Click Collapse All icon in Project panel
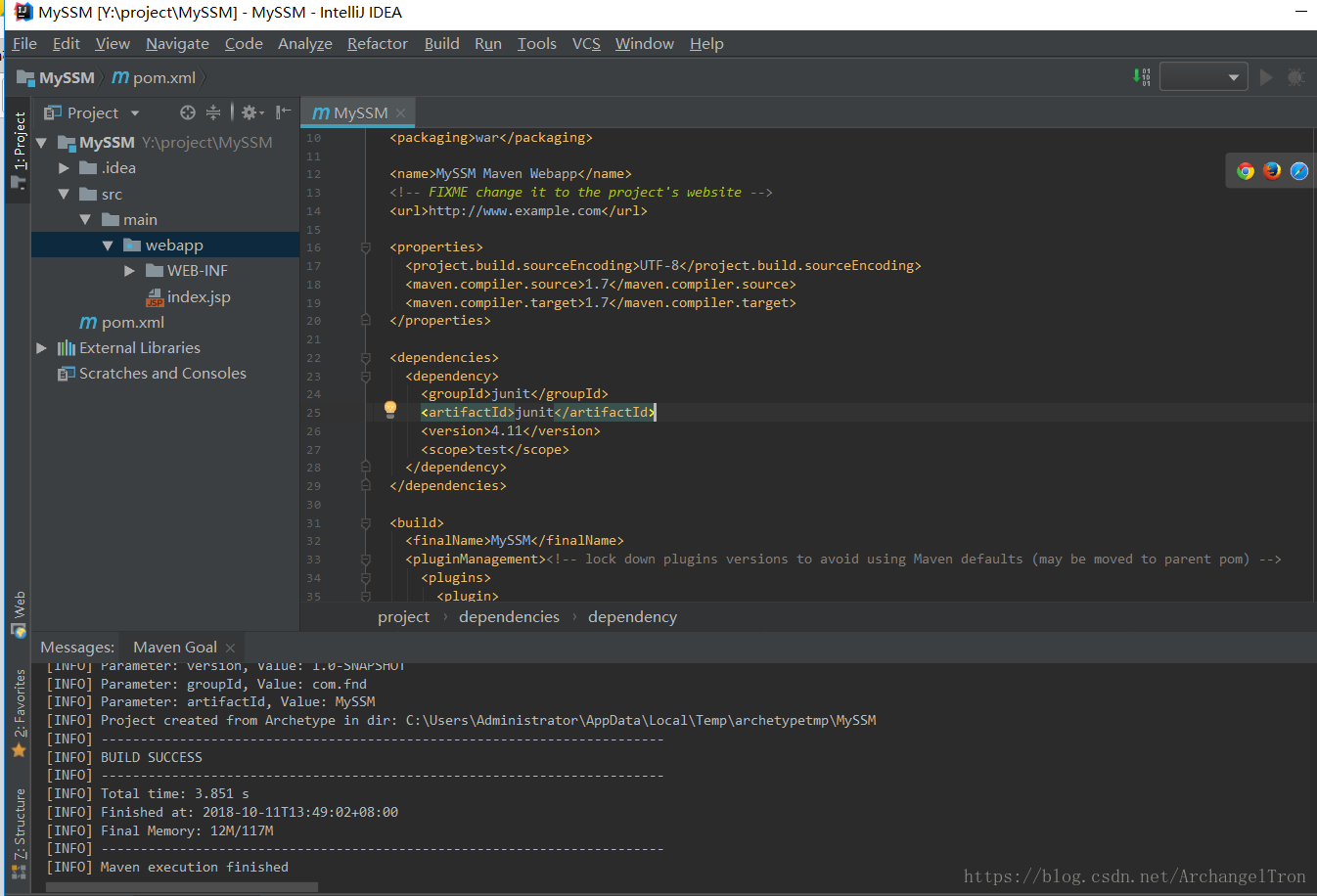The image size is (1317, 896). click(x=212, y=112)
